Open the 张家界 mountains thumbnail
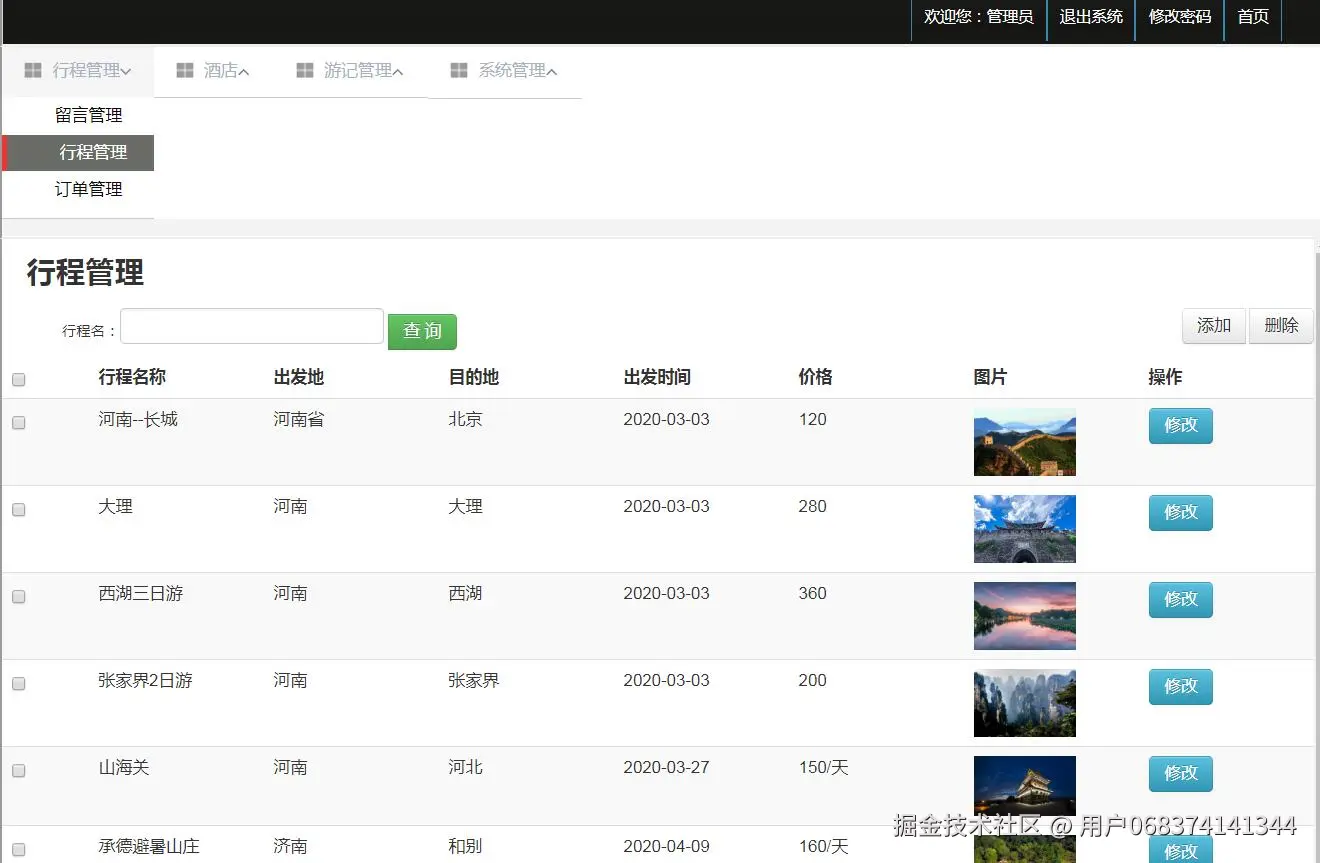Viewport: 1320px width, 863px height. tap(1025, 703)
